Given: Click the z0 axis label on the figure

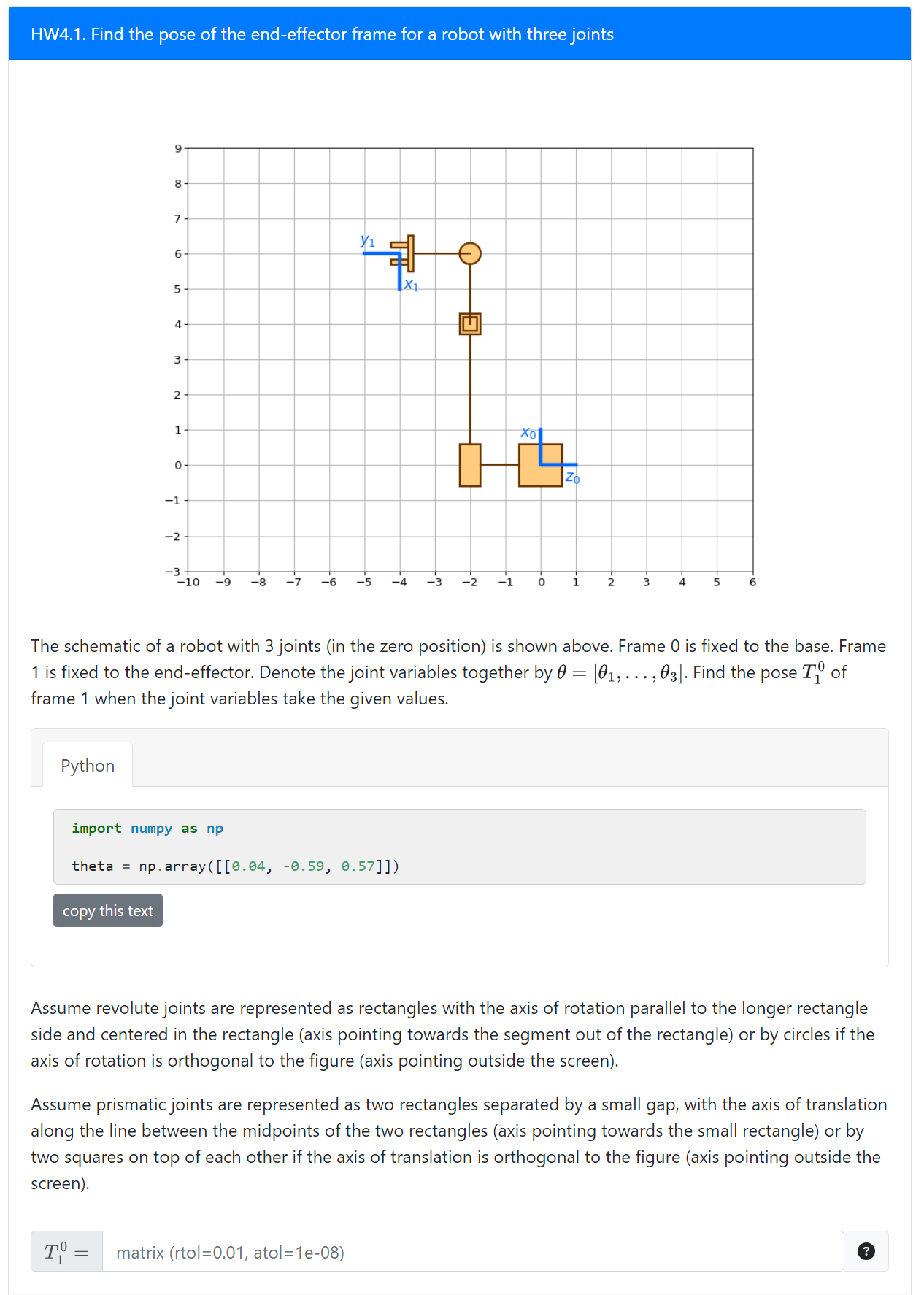Looking at the screenshot, I should pyautogui.click(x=572, y=478).
